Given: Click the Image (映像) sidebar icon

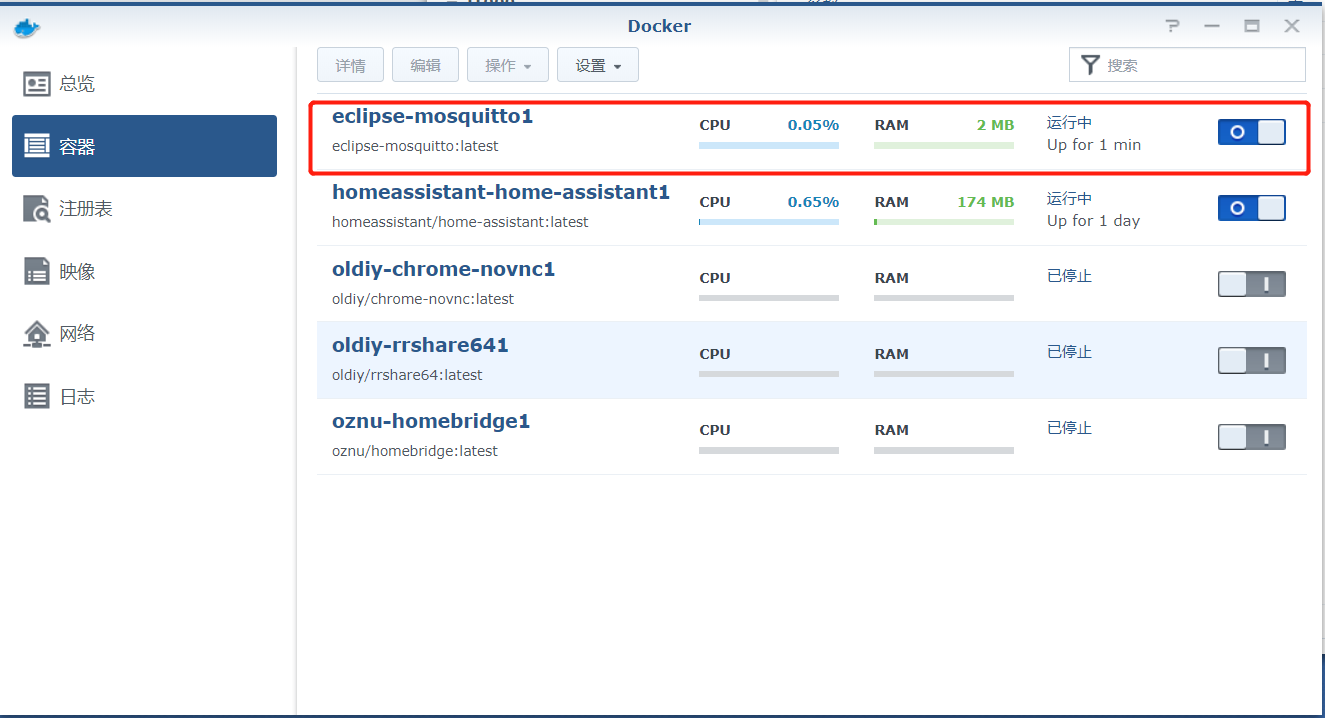Looking at the screenshot, I should coord(37,271).
